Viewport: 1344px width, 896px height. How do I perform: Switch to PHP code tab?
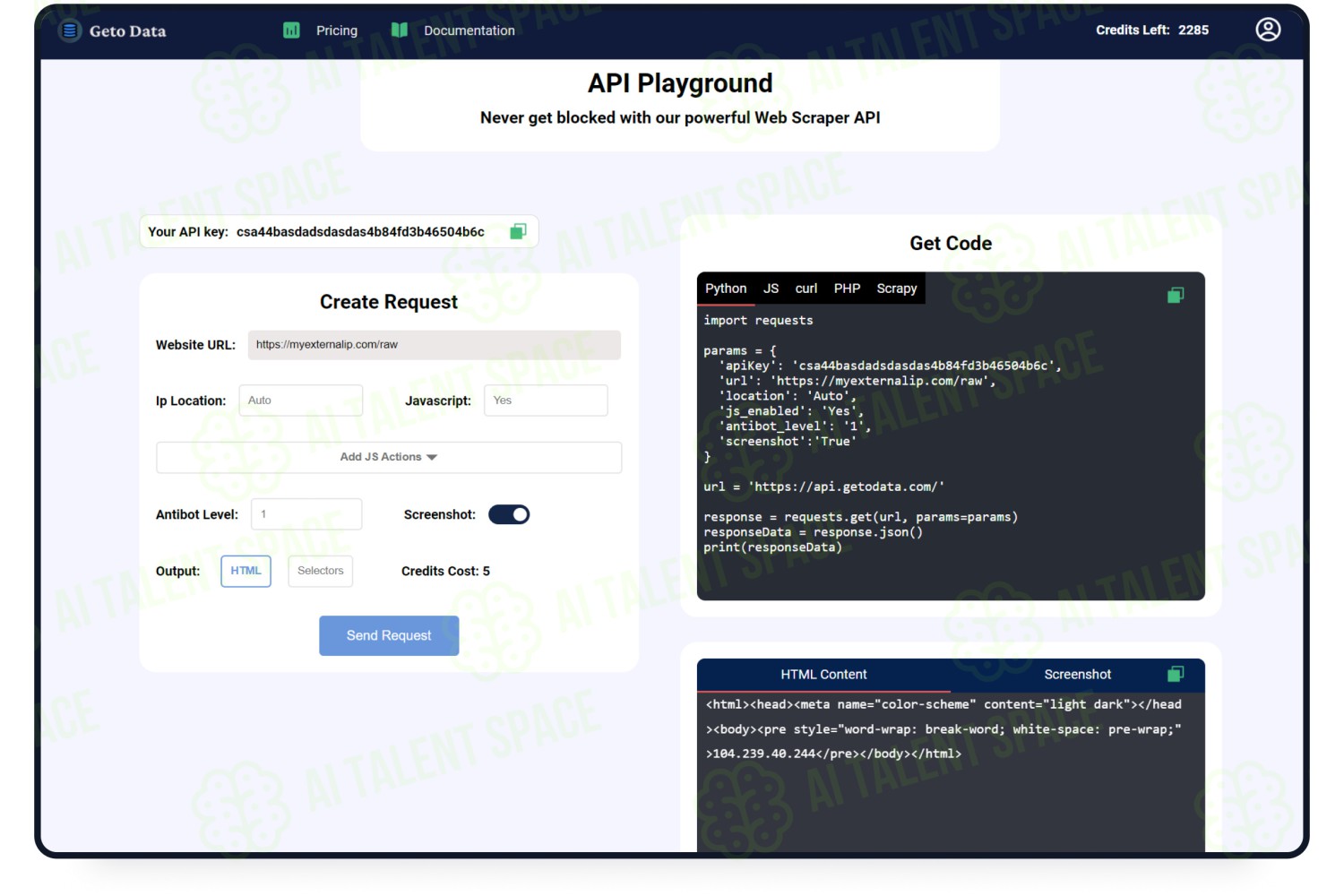pyautogui.click(x=847, y=289)
